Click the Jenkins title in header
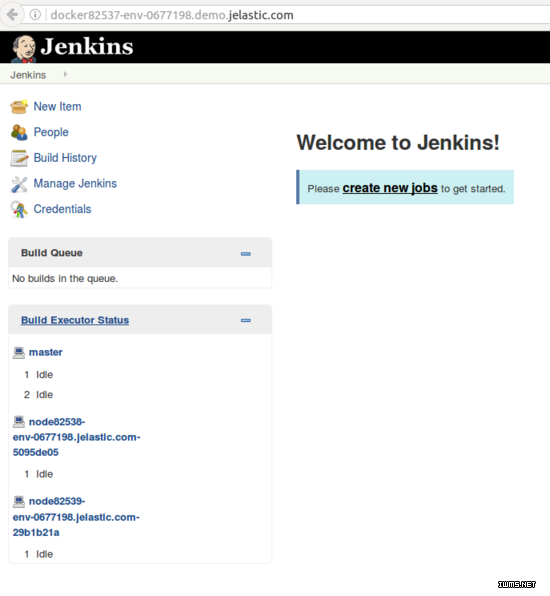This screenshot has width=550, height=596. tap(87, 46)
